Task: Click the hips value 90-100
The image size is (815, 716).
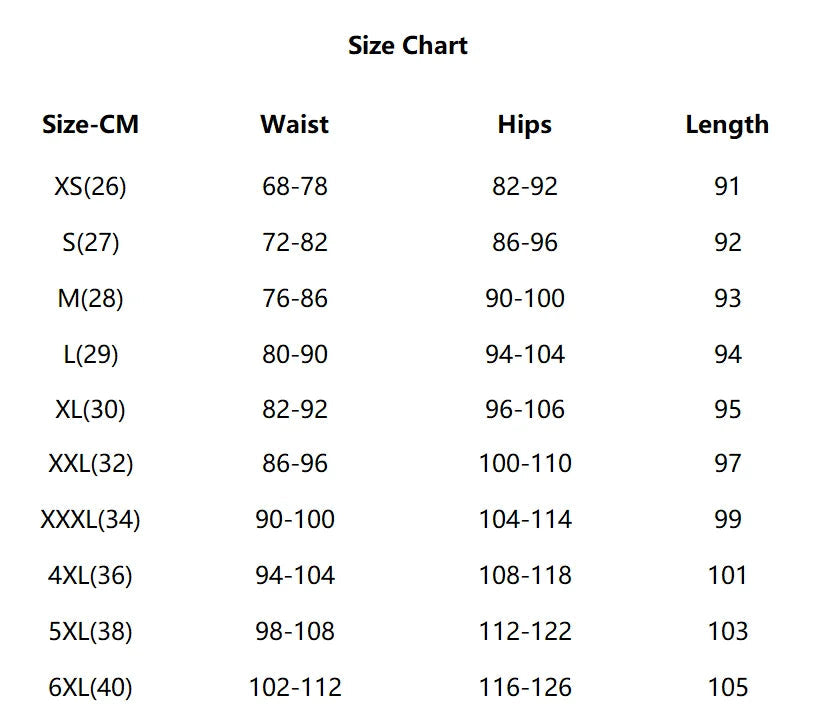Action: click(525, 298)
